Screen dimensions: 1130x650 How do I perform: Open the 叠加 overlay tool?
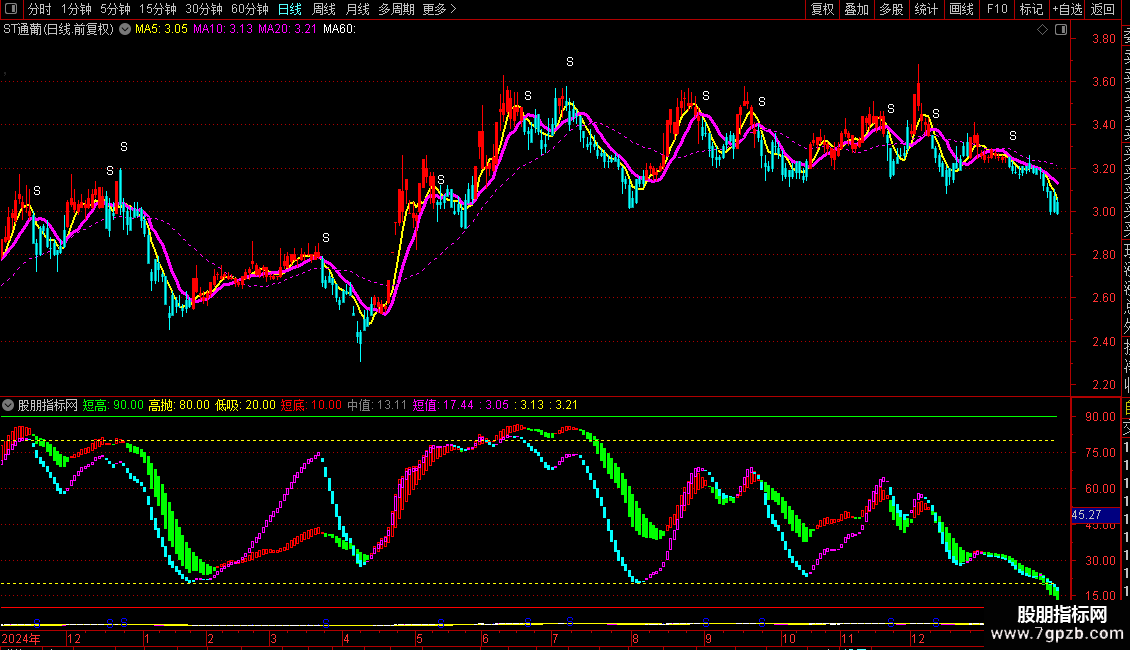click(x=856, y=9)
